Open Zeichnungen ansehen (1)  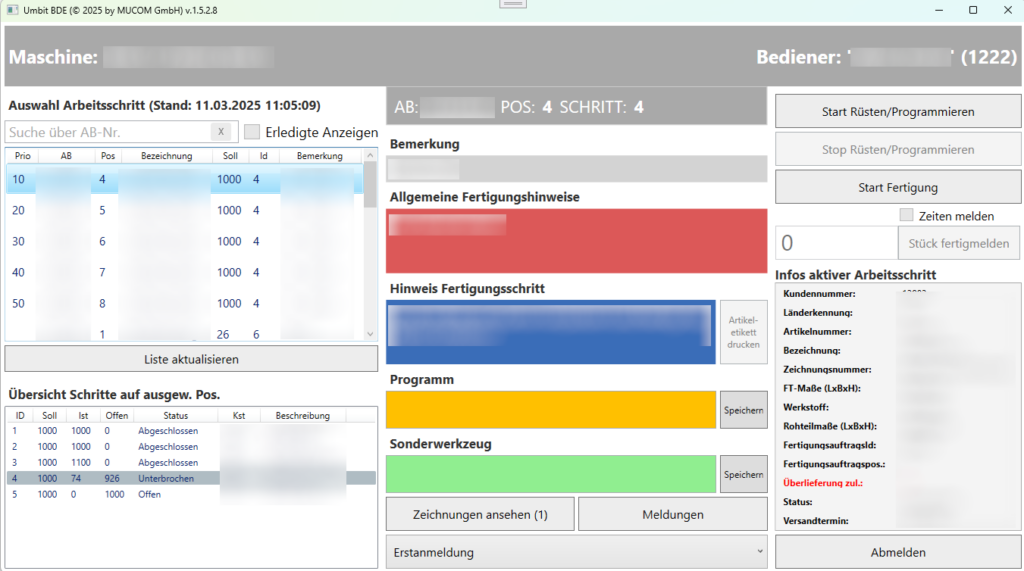click(x=480, y=515)
